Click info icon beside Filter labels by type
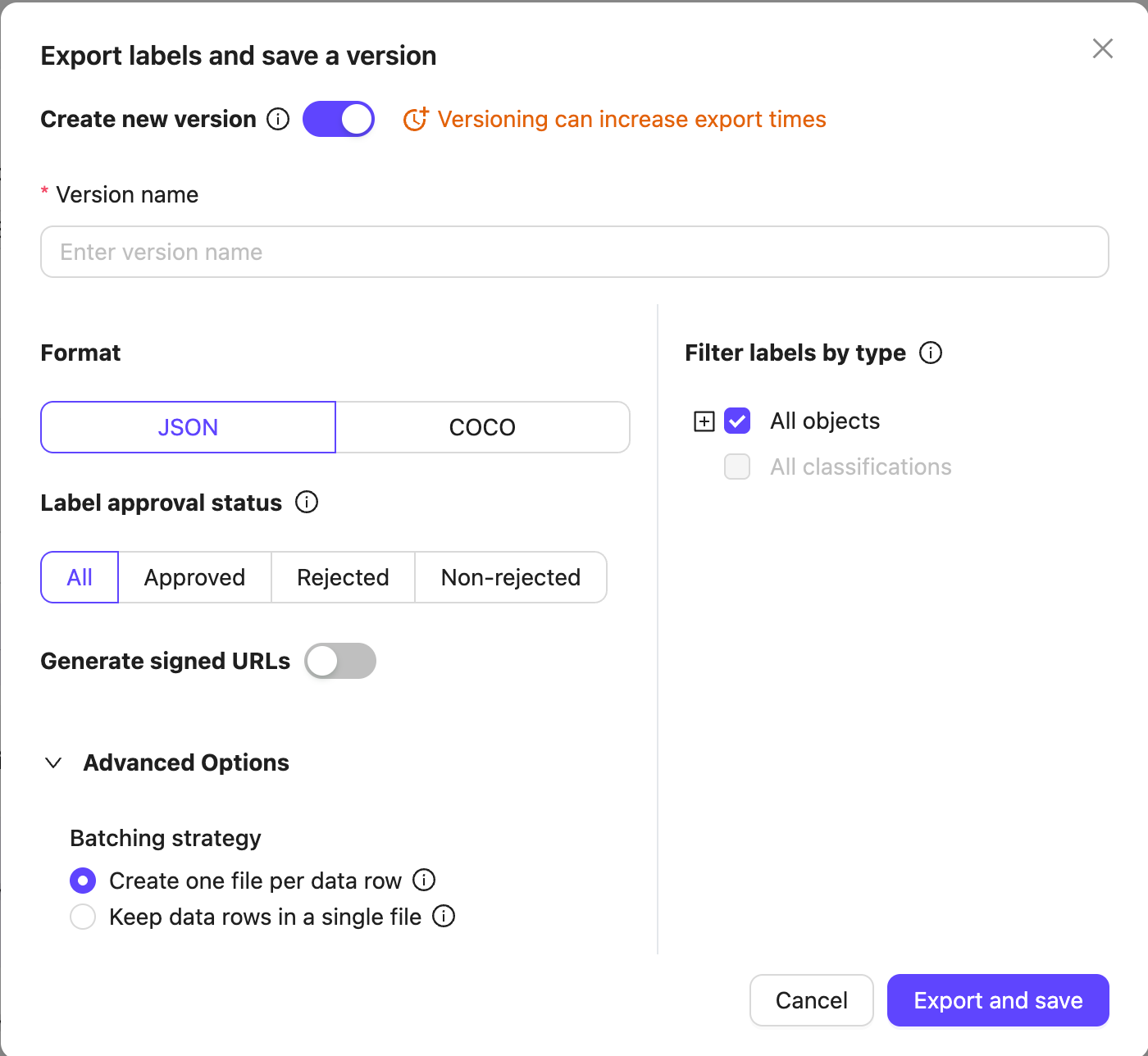This screenshot has height=1056, width=1148. coord(931,353)
